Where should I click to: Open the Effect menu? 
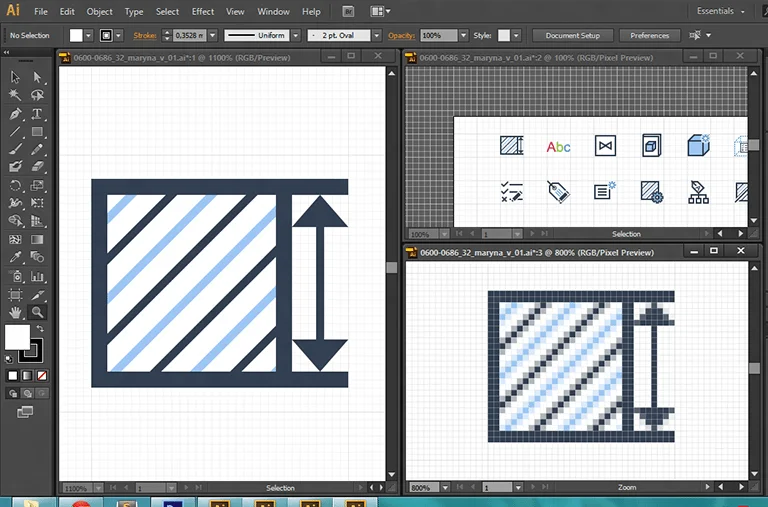203,11
